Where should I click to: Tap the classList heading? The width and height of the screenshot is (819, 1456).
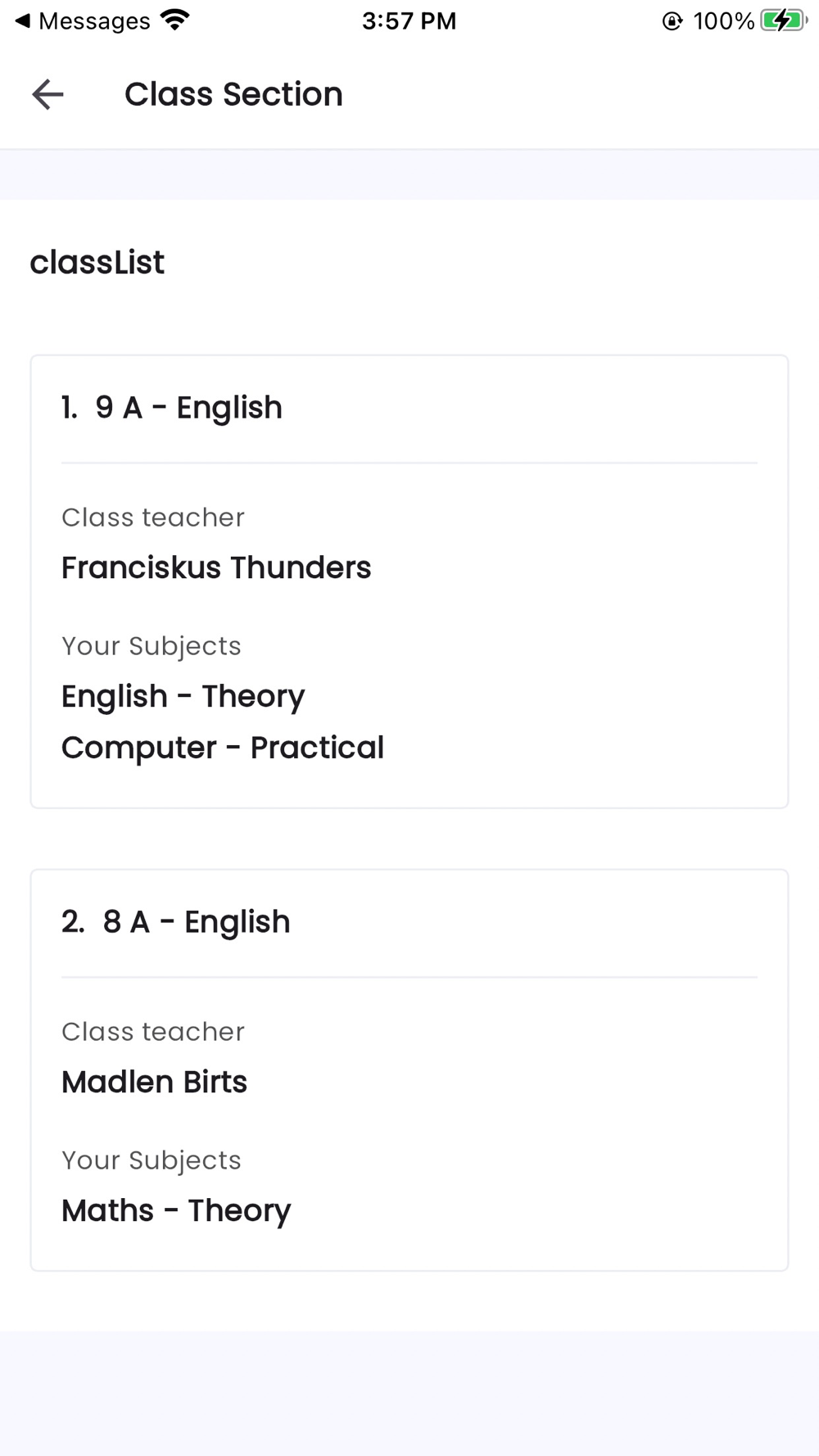tap(97, 263)
